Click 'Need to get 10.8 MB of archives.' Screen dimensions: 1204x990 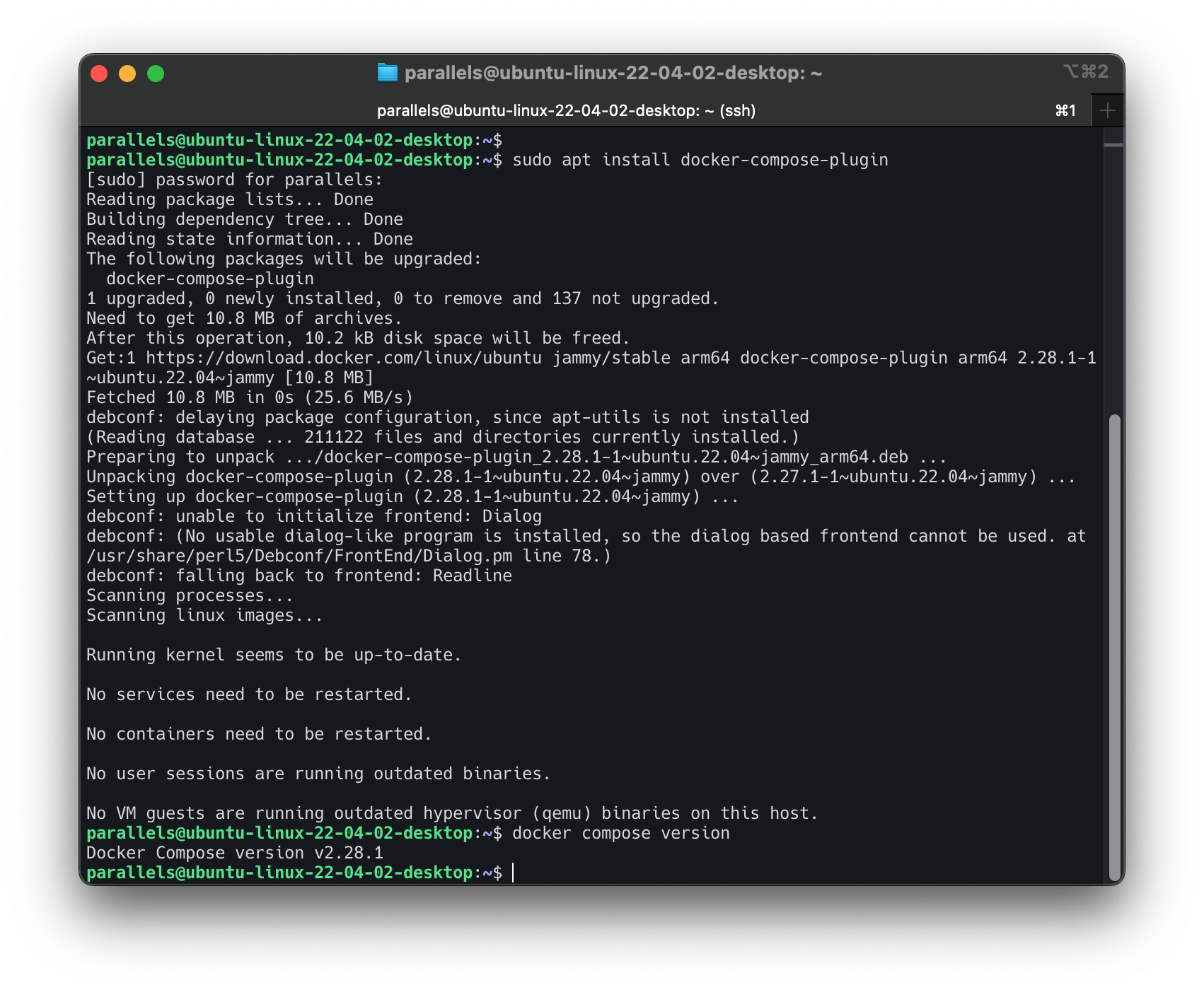coord(244,318)
